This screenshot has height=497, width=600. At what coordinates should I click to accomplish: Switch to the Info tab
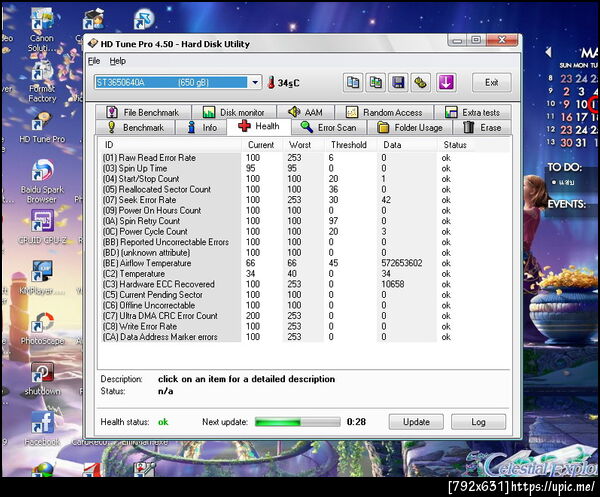(202, 127)
